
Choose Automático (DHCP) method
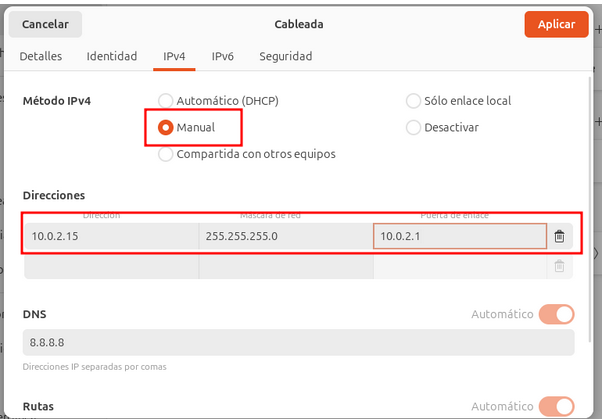point(166,101)
